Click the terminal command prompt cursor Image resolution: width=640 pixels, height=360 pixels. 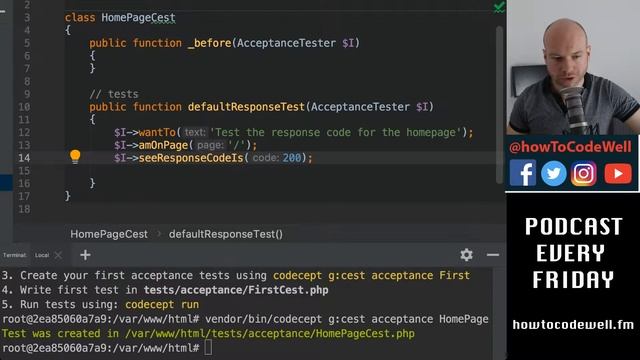208,348
